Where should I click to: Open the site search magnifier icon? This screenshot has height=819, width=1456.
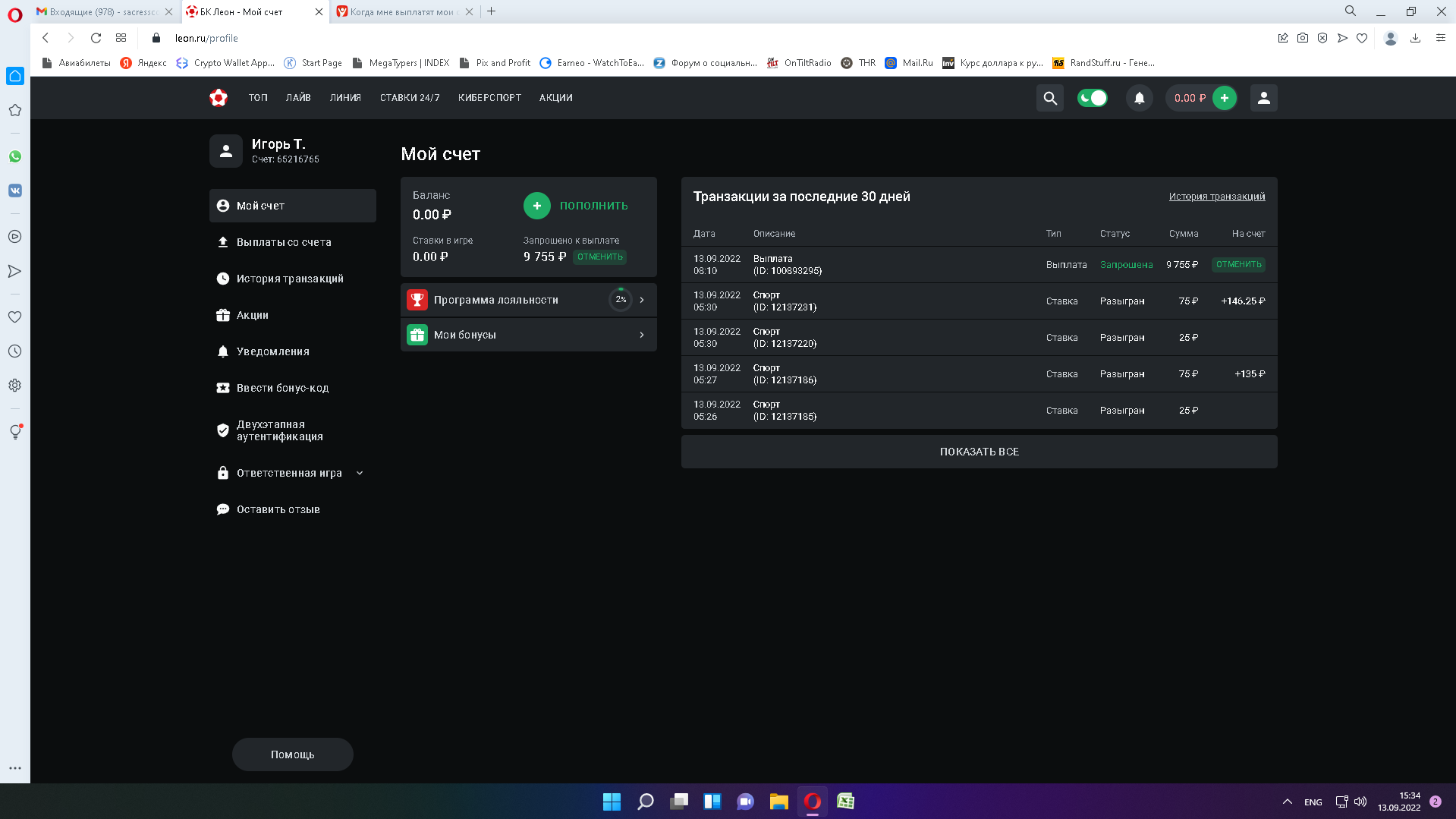click(1050, 98)
